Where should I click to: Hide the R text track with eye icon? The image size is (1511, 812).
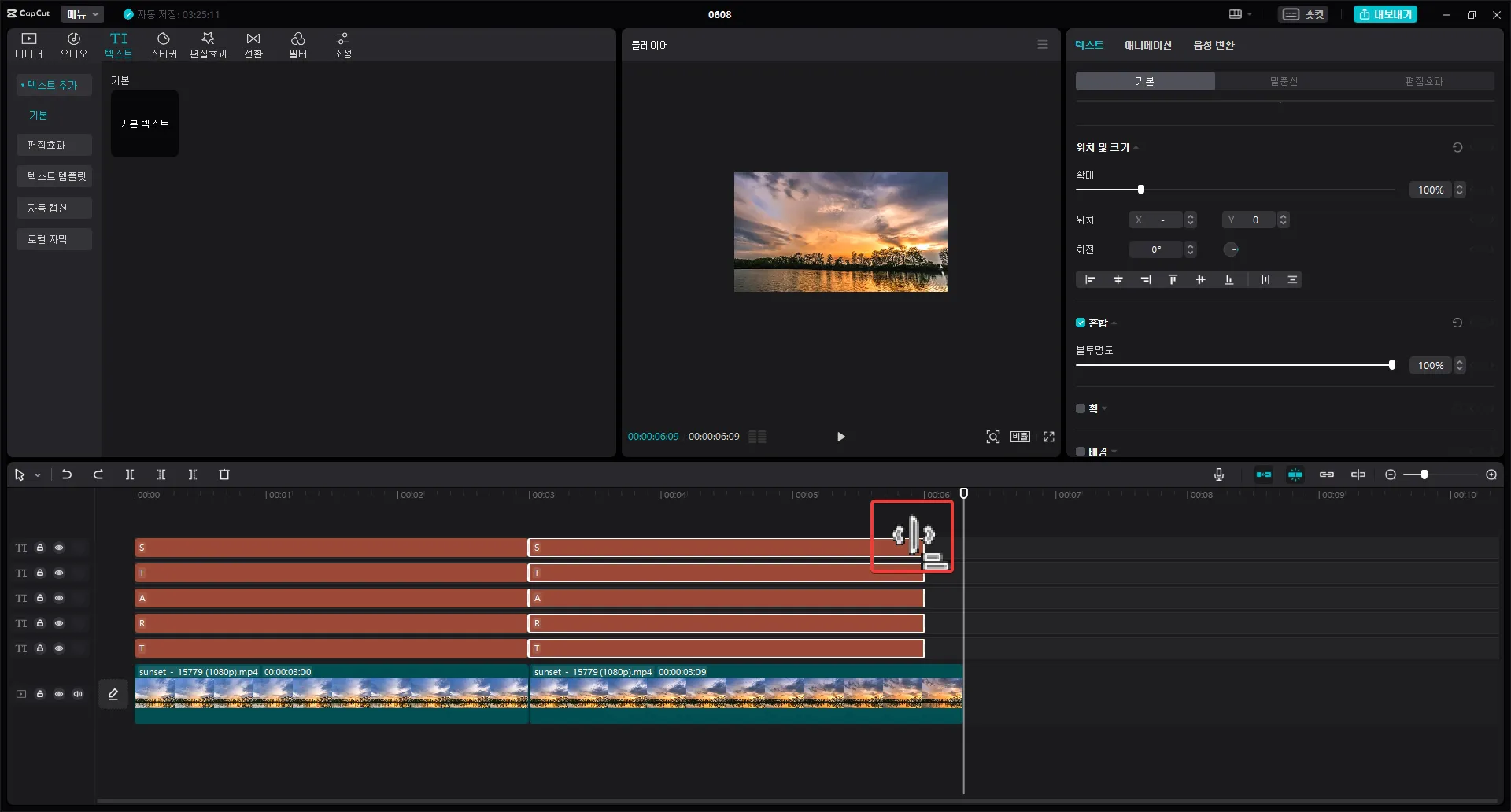click(59, 623)
